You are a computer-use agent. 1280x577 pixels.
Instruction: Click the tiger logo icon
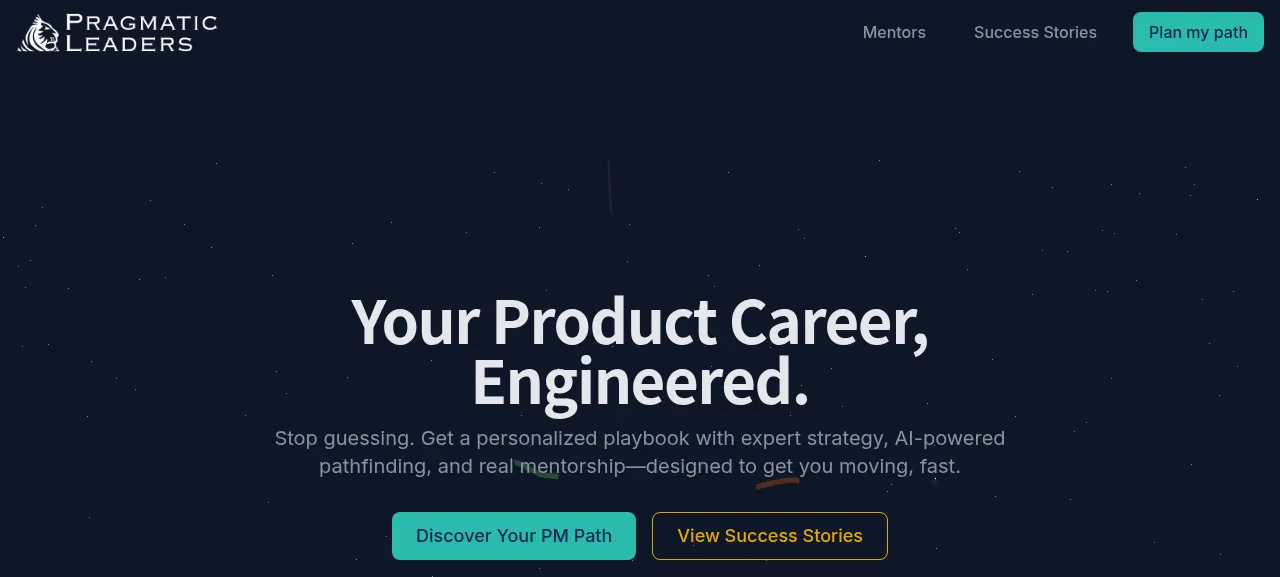tap(39, 33)
